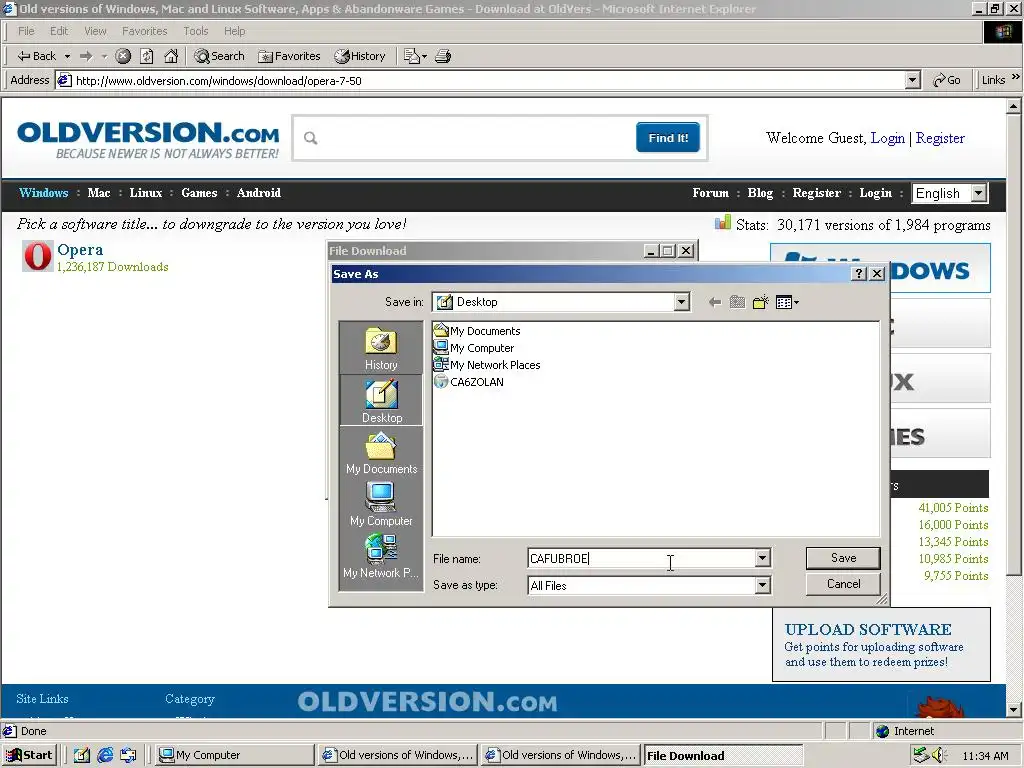
Task: Click the go-to-last-folder back arrow in Save As
Action: coord(714,302)
